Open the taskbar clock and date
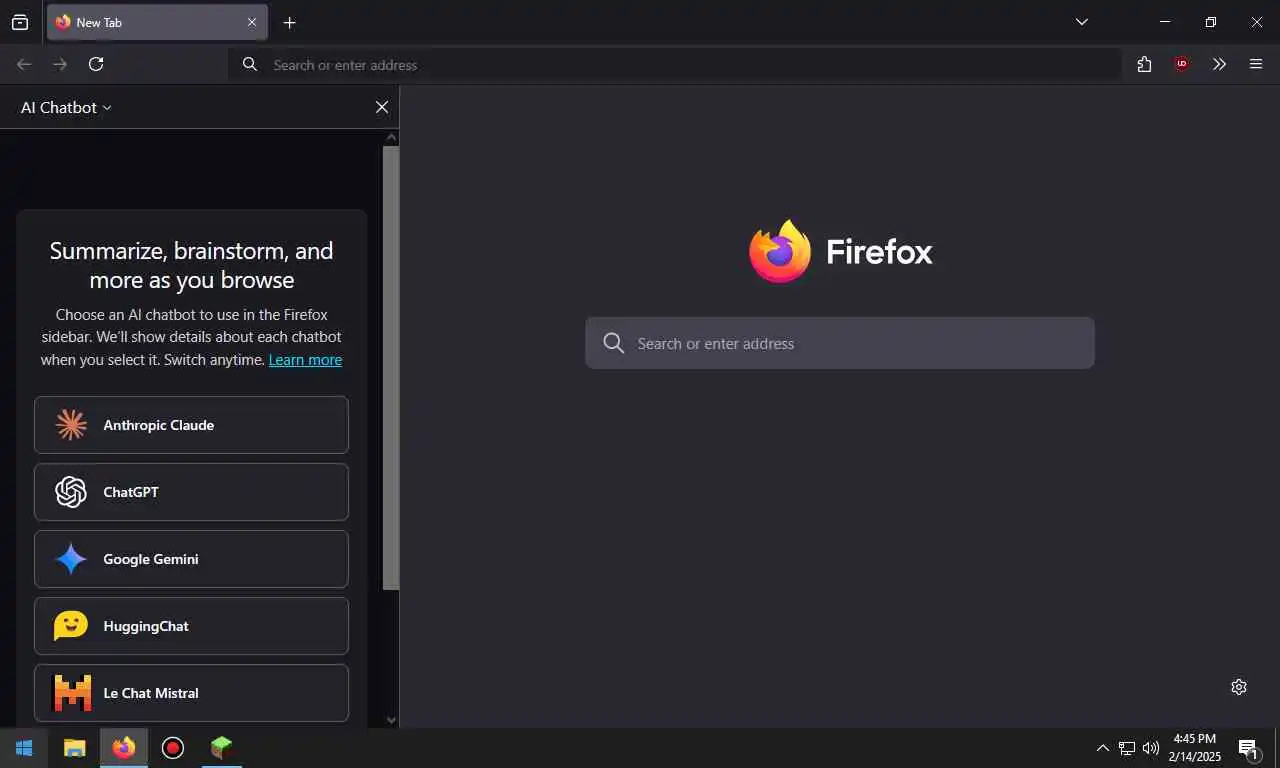 click(x=1195, y=748)
